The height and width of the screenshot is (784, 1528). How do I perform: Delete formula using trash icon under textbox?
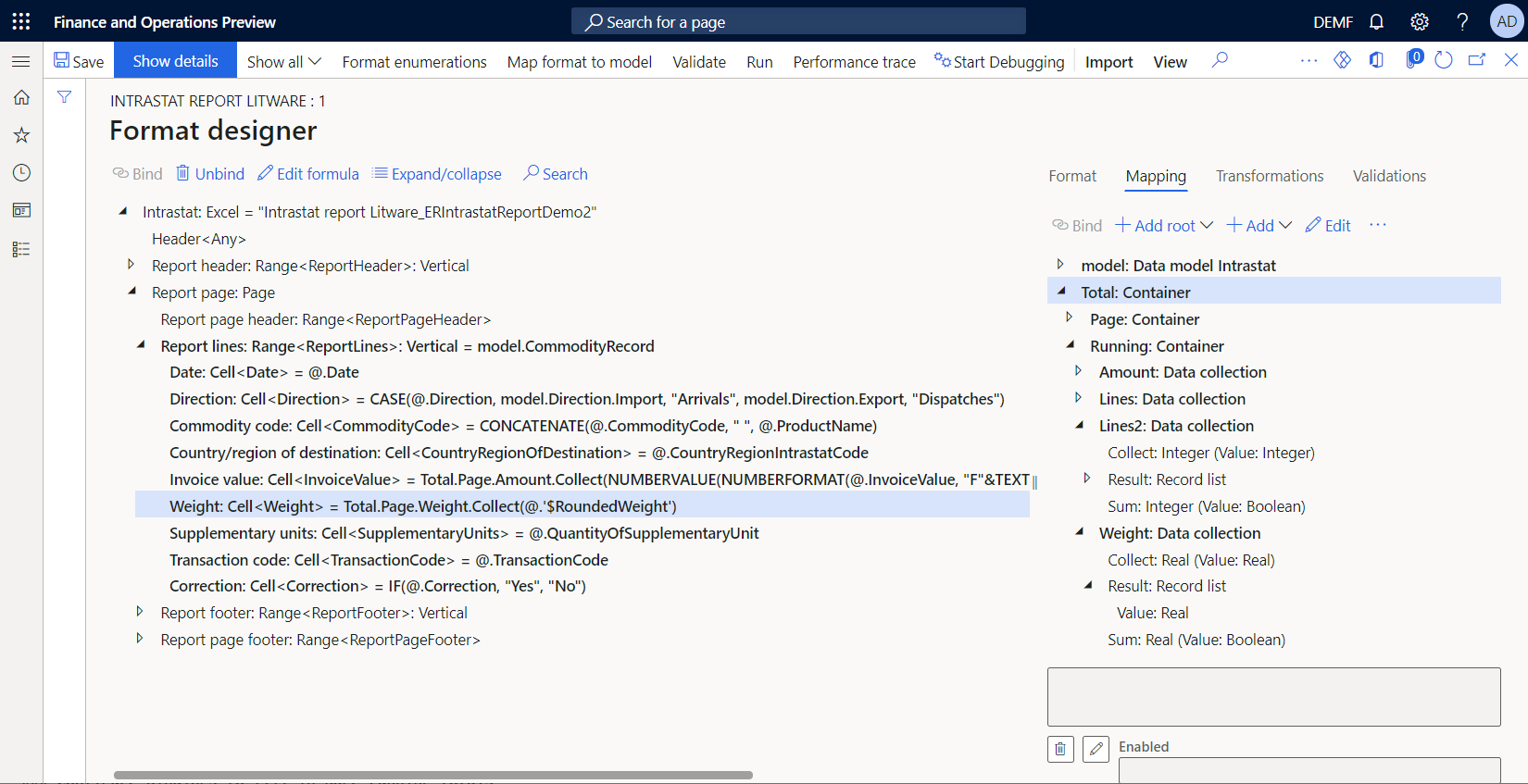tap(1060, 749)
